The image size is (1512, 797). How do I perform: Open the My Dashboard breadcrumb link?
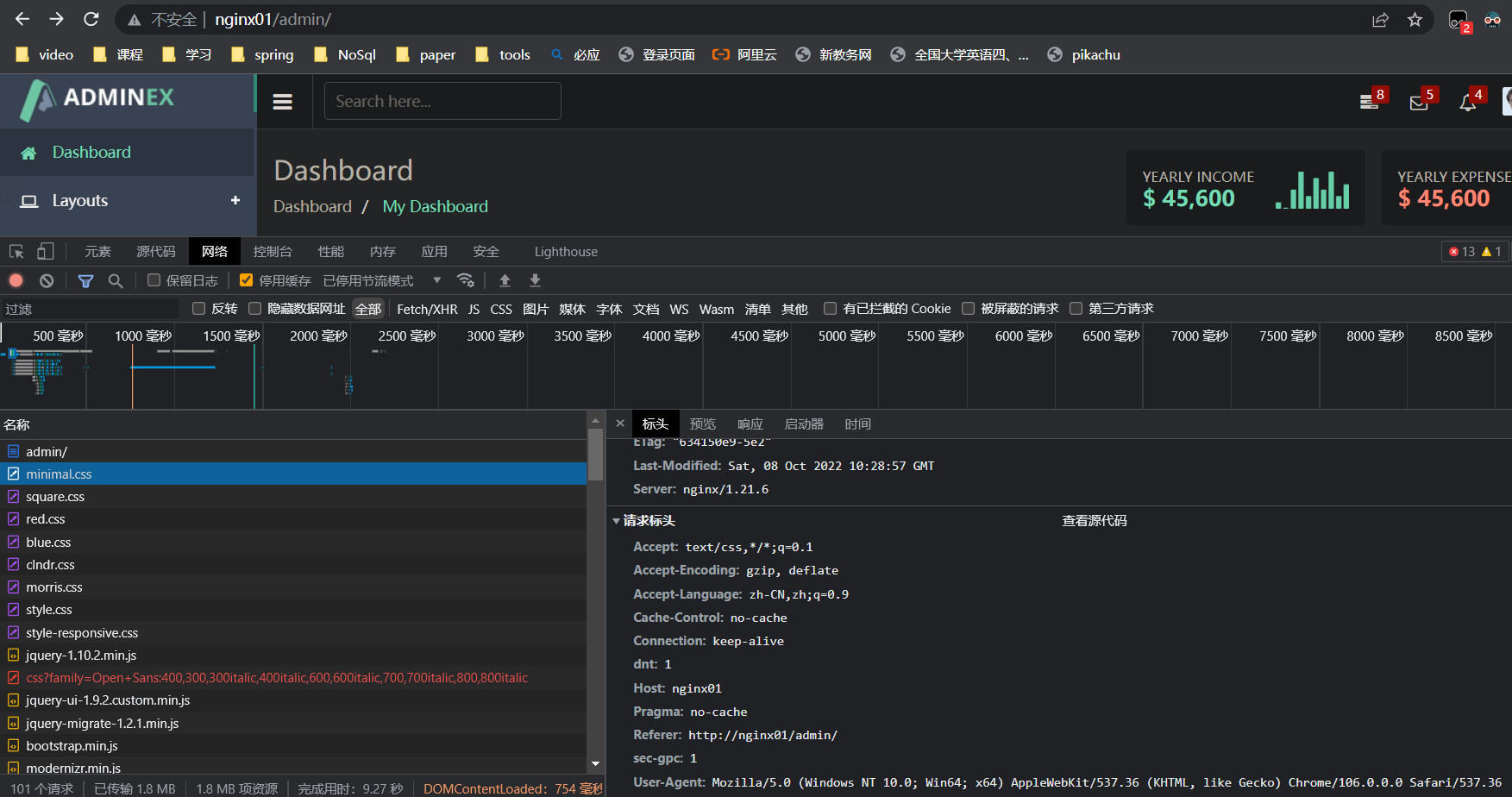[x=436, y=207]
